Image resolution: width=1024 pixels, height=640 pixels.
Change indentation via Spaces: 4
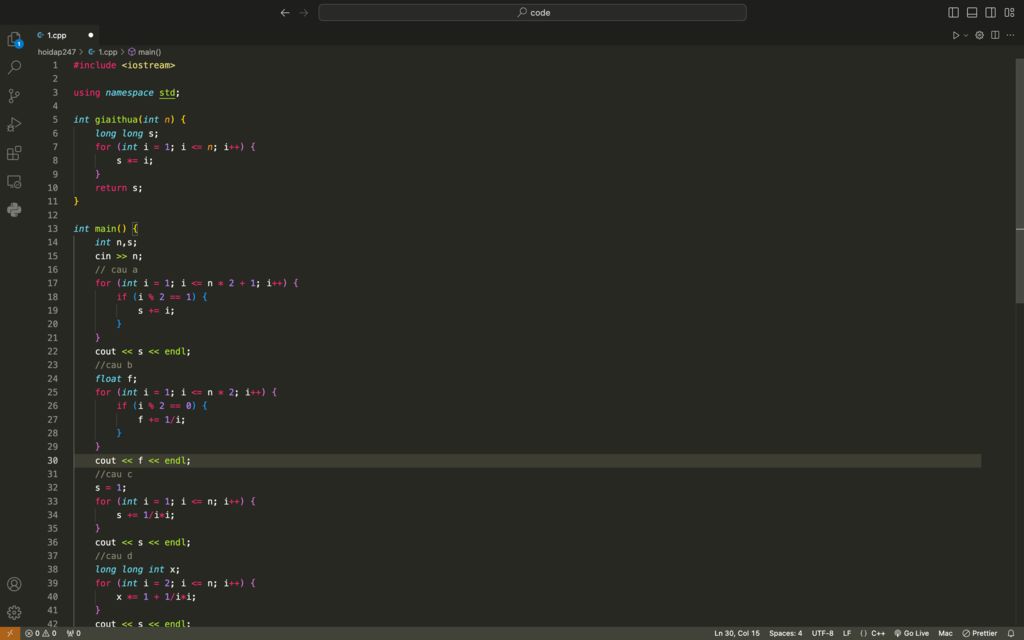point(786,633)
